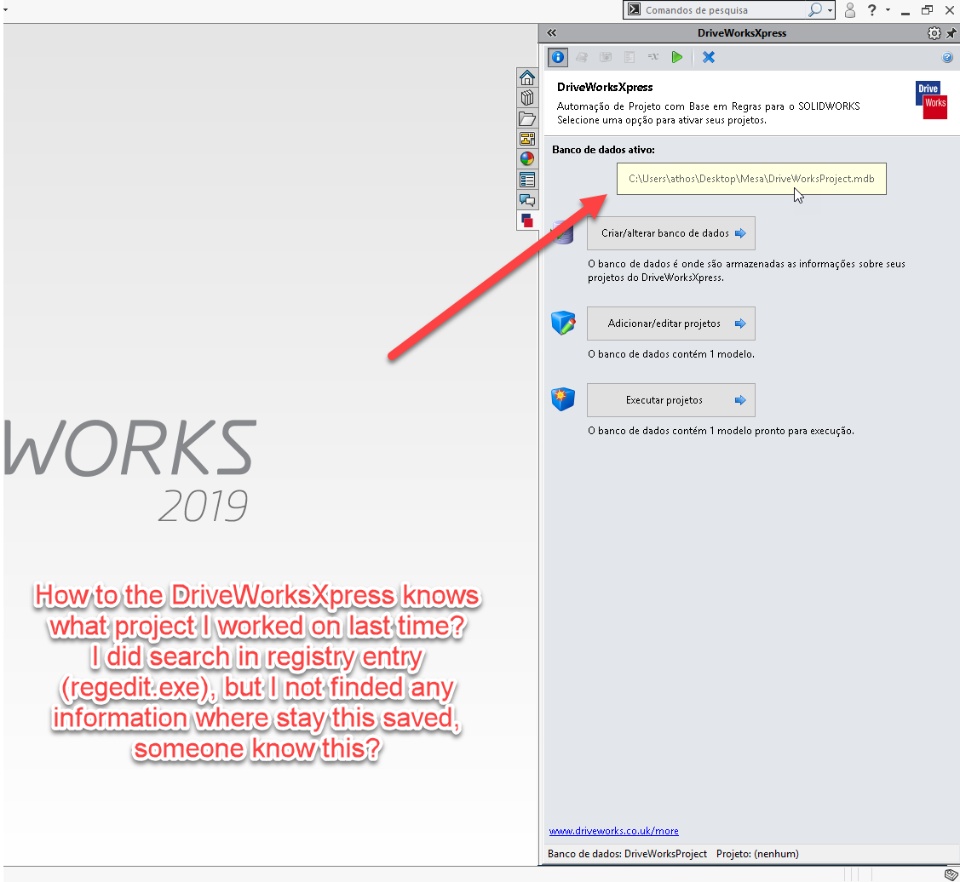Screen dimensions: 960x882
Task: Click the greyed-out rules '=x' toolbar icon
Action: point(653,57)
